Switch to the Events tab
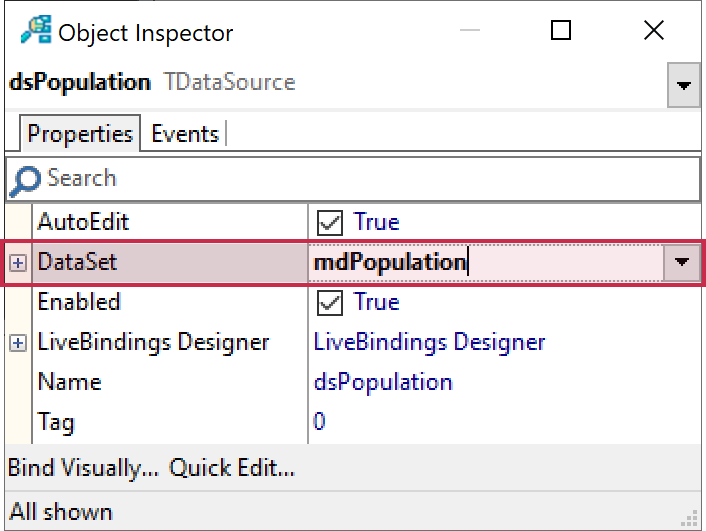 coord(185,134)
